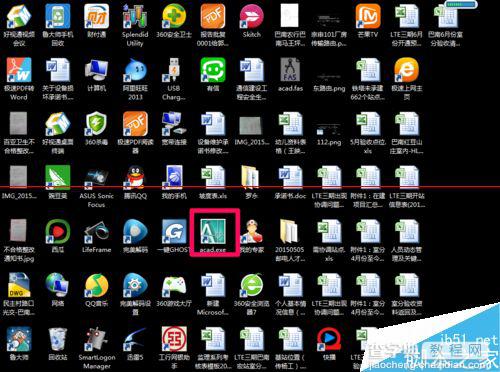The image size is (500, 372).
Task: Open the LifeFrame camera shortcut
Action: click(x=96, y=232)
